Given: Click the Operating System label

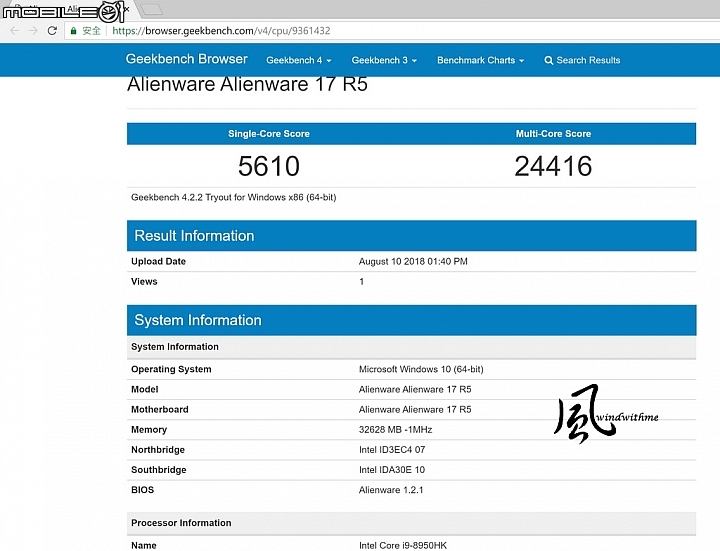Looking at the screenshot, I should click(x=171, y=369).
